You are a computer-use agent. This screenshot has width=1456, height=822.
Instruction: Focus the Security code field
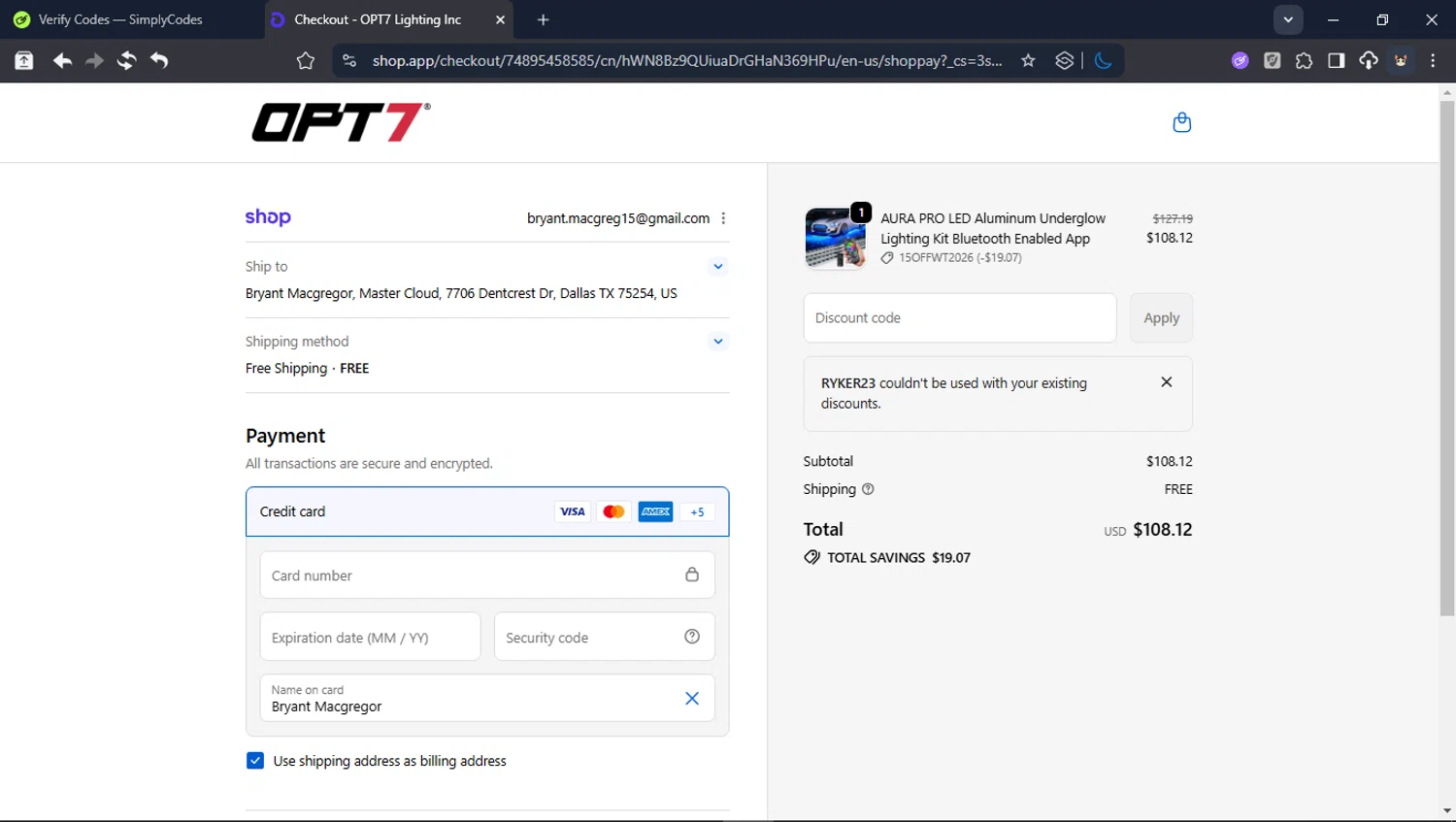605,637
